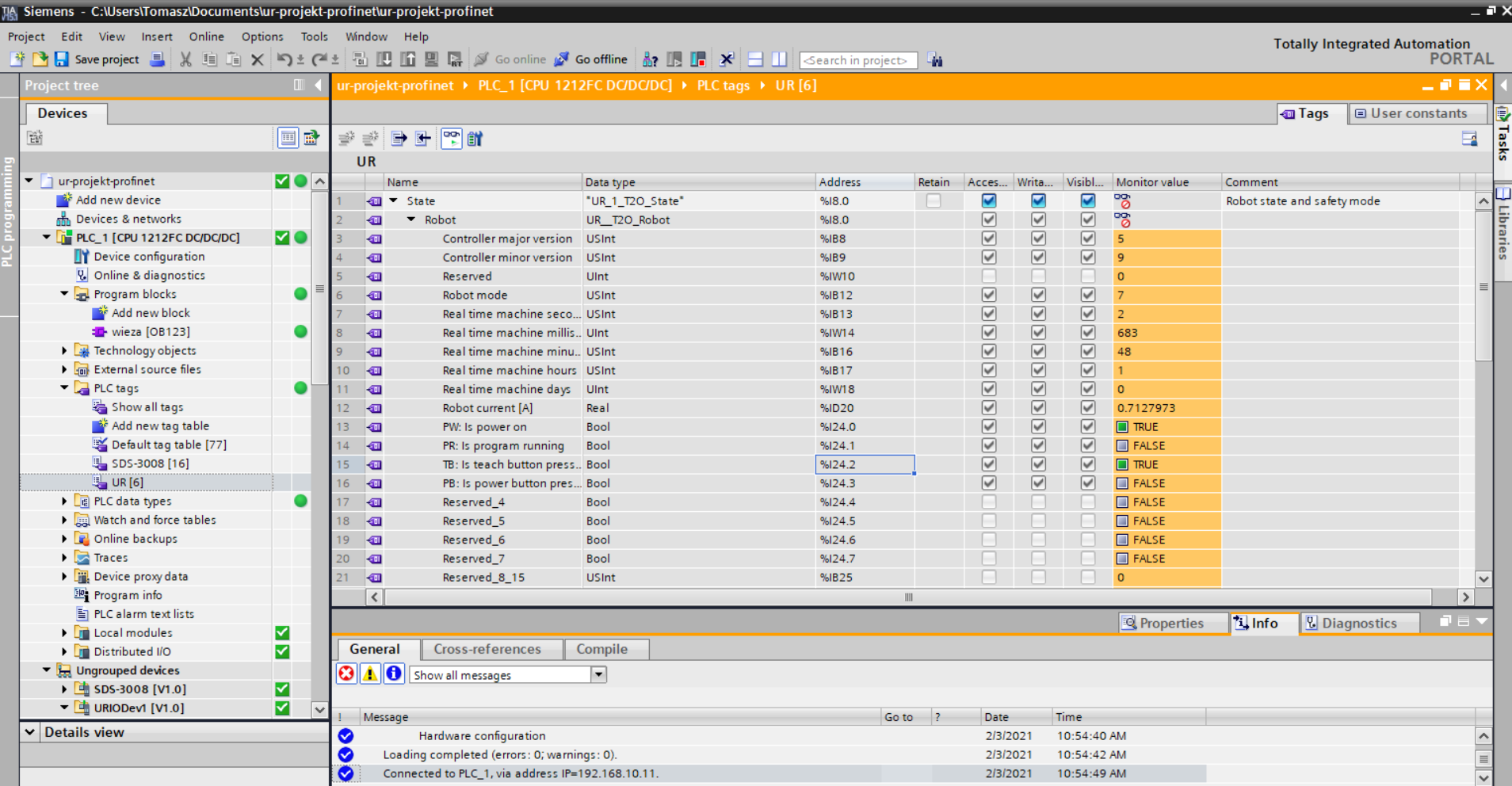Switch to Diagnostics tab
This screenshot has height=786, width=1512.
tap(1359, 623)
